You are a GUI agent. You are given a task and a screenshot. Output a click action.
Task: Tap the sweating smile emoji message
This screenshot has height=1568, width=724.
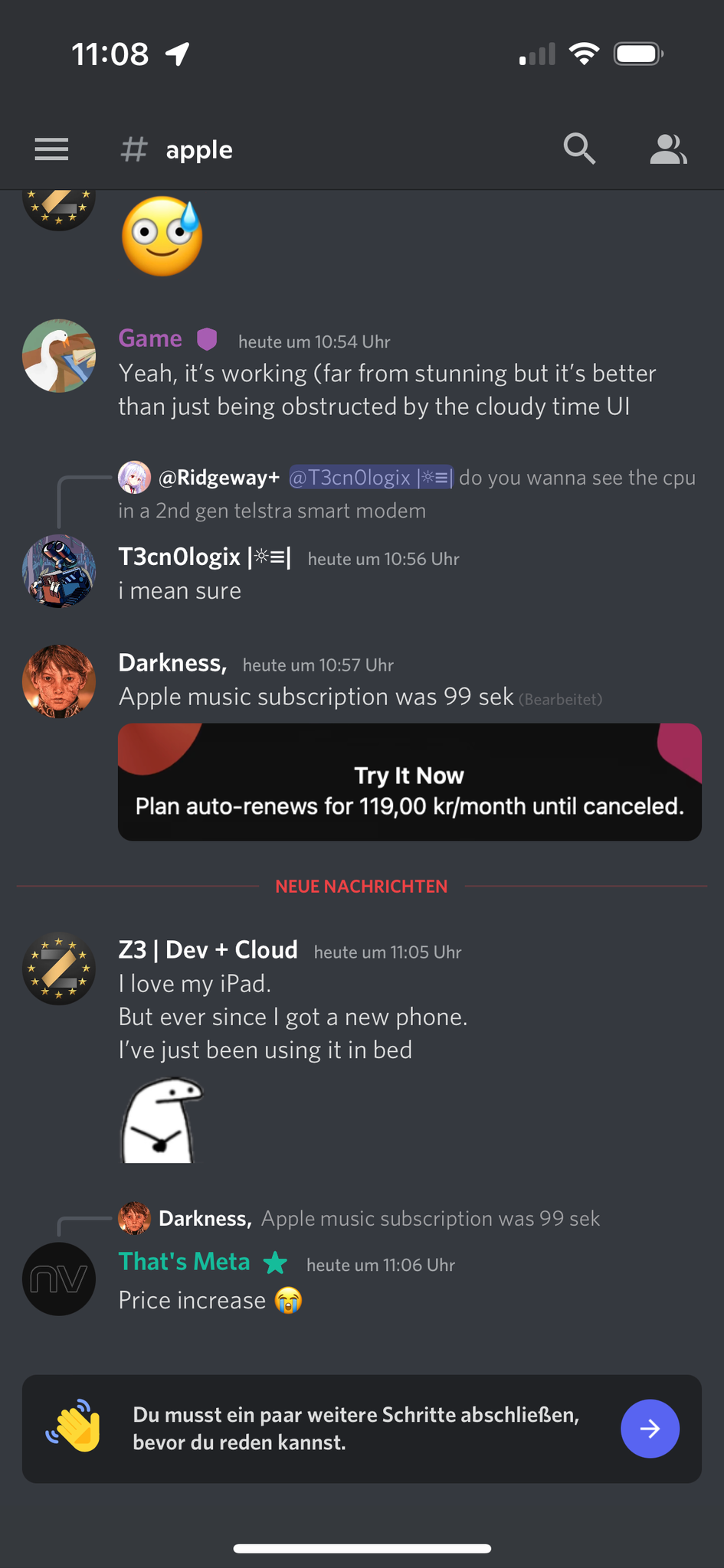click(162, 237)
